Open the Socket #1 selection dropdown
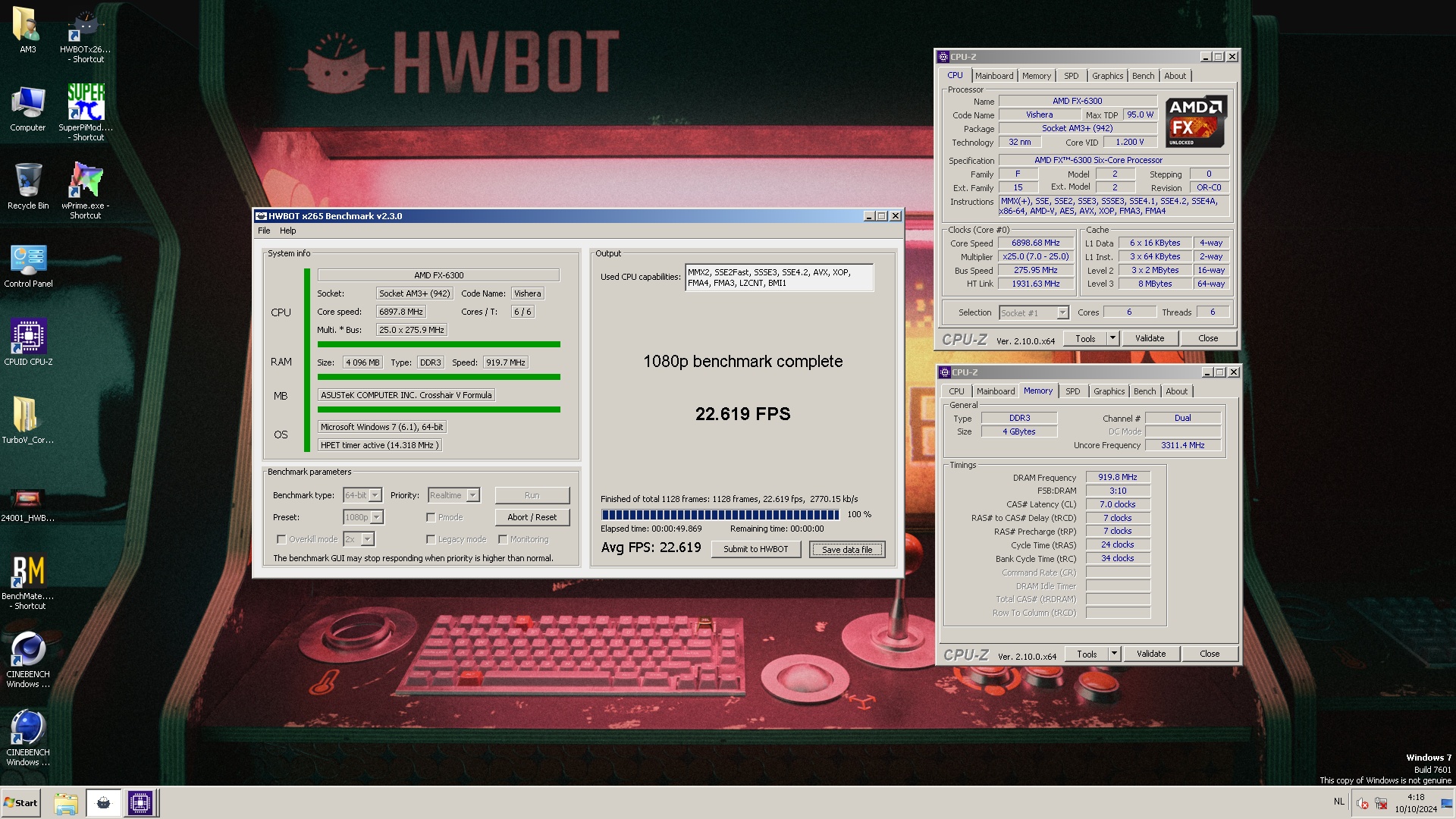 1034,312
